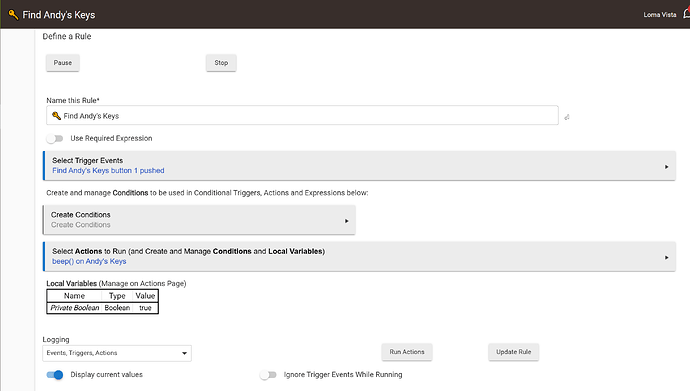This screenshot has width=690, height=391.
Task: Toggle Use Required Expression switch
Action: click(55, 139)
